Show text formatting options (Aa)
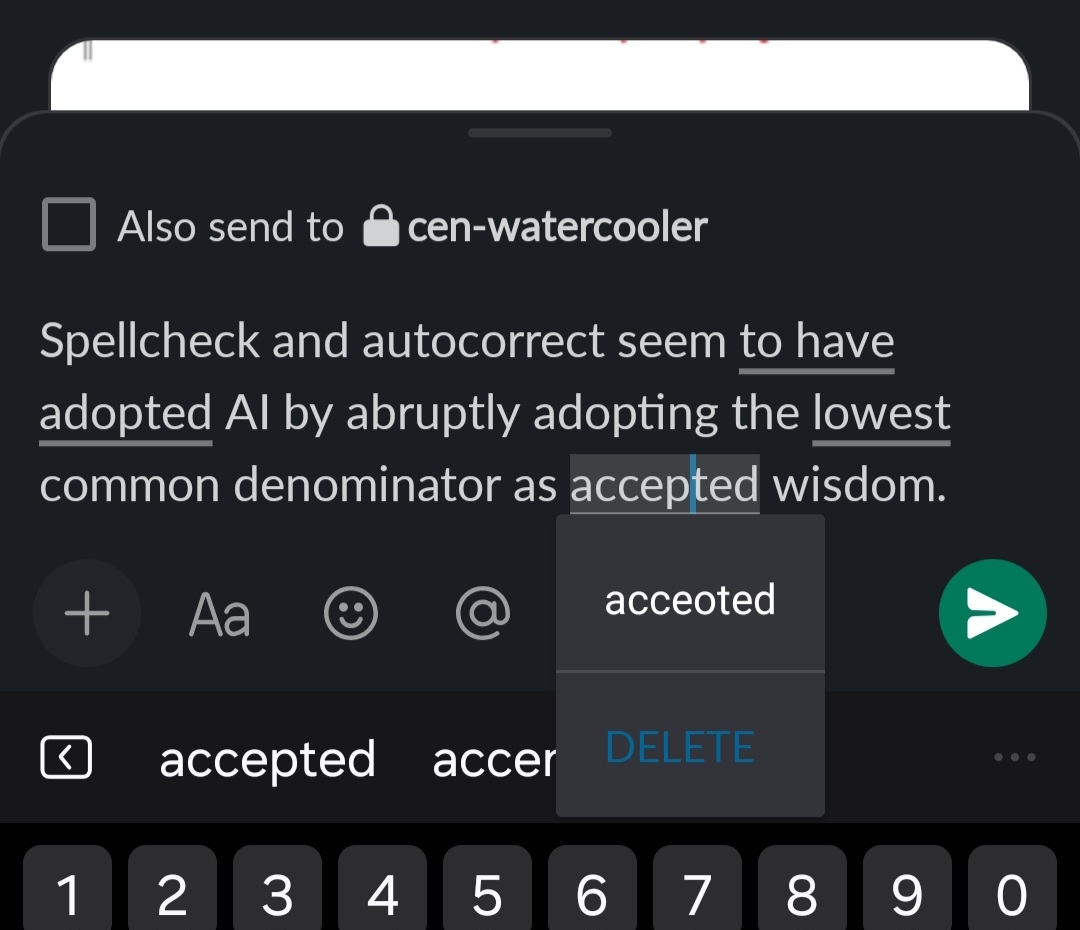Screen dimensions: 1080x930 pyautogui.click(x=219, y=614)
